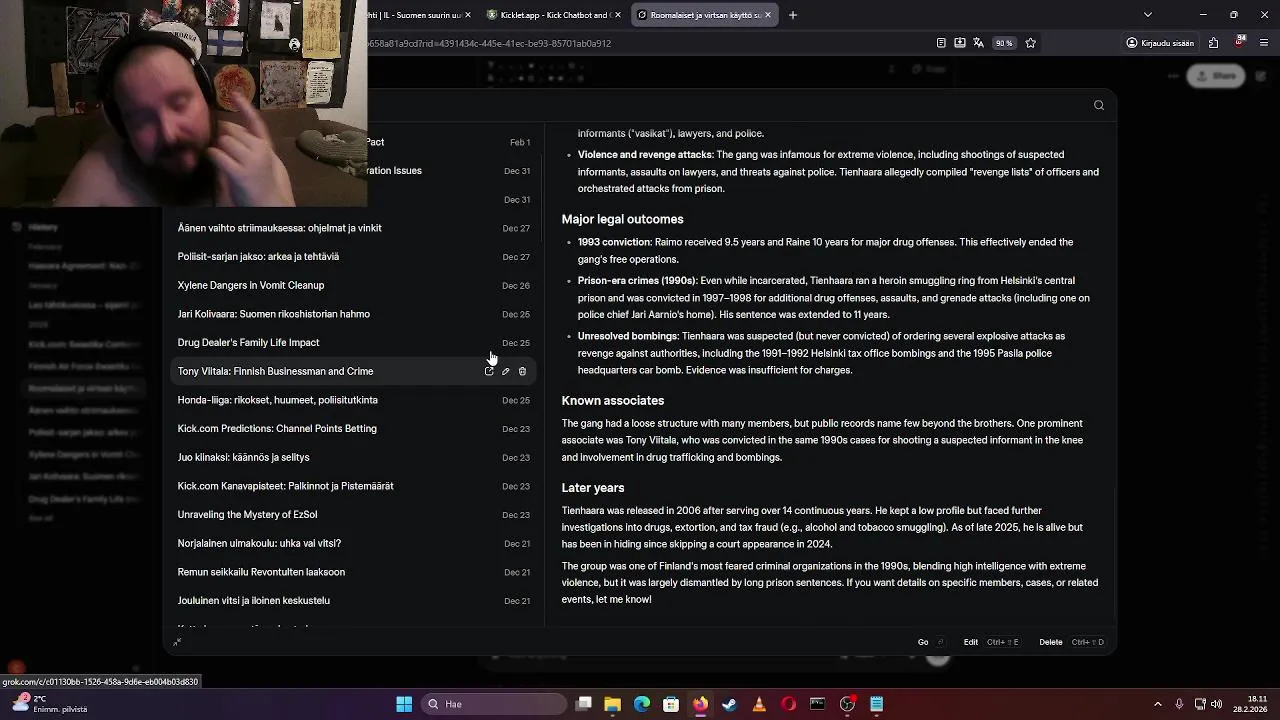Click the 'Known associates' heading in preview

tap(613, 401)
